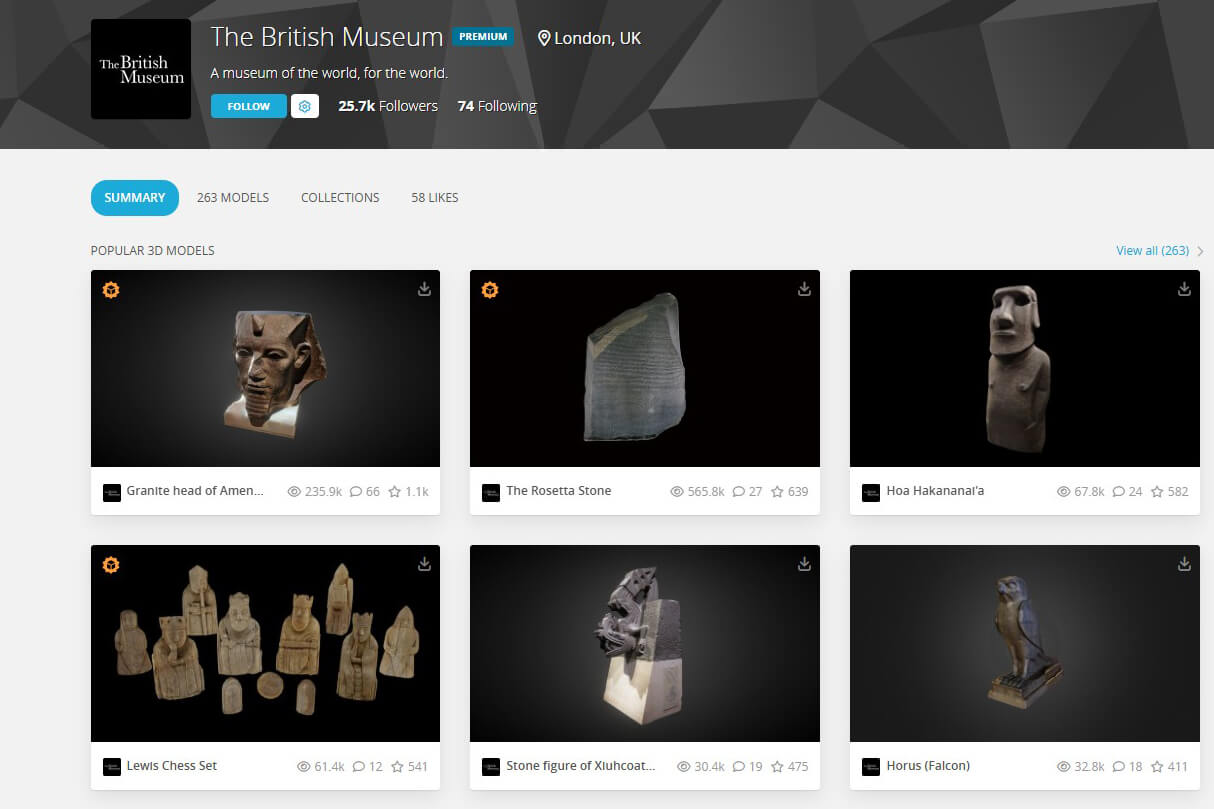Click author avatar on Rosetta Stone card
Image resolution: width=1214 pixels, height=809 pixels.
(491, 492)
